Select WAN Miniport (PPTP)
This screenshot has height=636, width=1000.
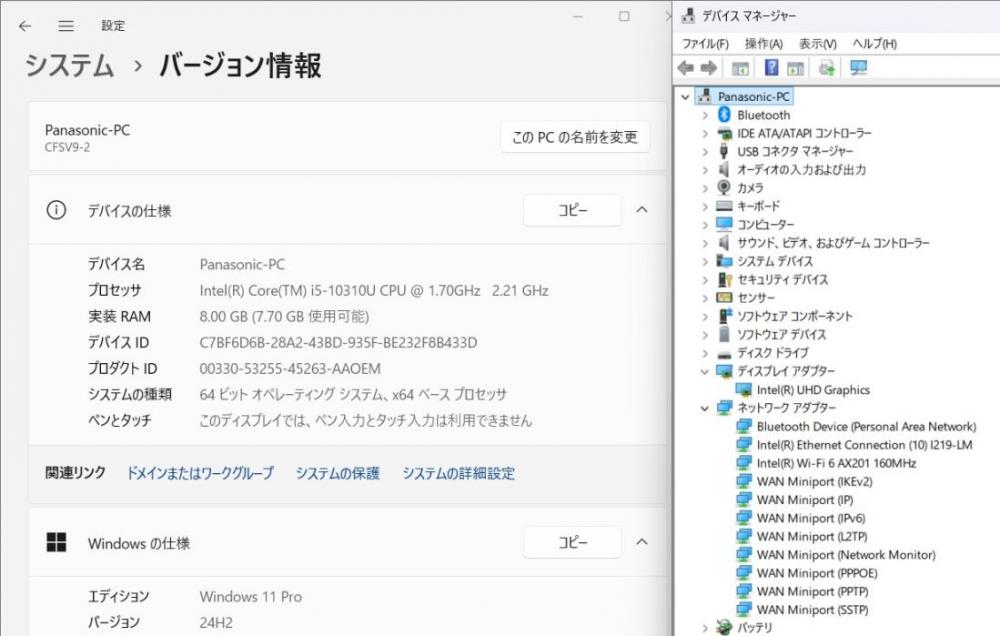point(812,591)
